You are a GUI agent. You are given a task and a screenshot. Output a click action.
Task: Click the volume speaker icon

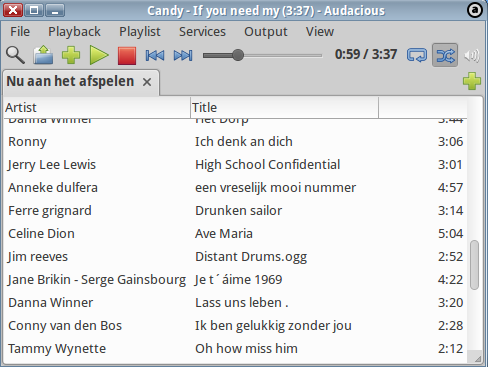[472, 55]
